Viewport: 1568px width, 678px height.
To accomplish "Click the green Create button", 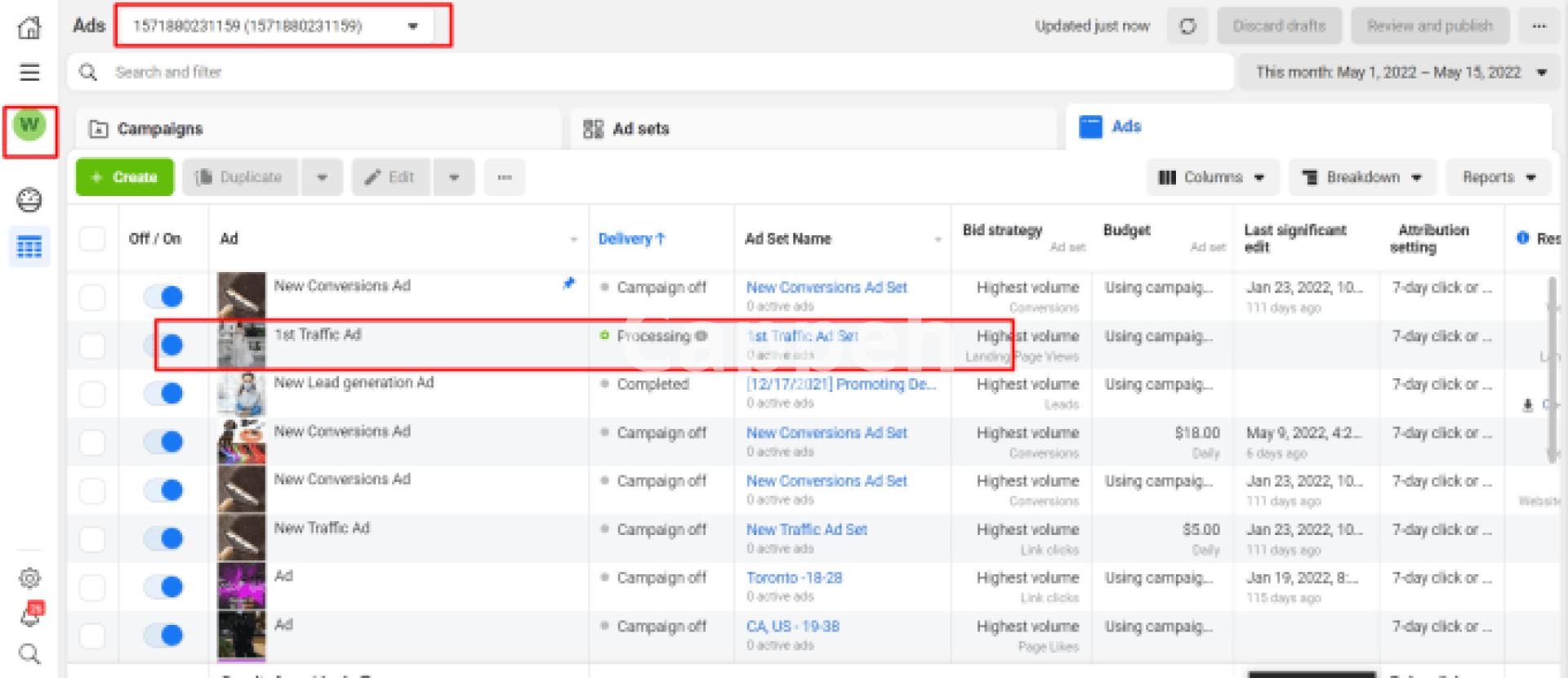I will pos(124,177).
